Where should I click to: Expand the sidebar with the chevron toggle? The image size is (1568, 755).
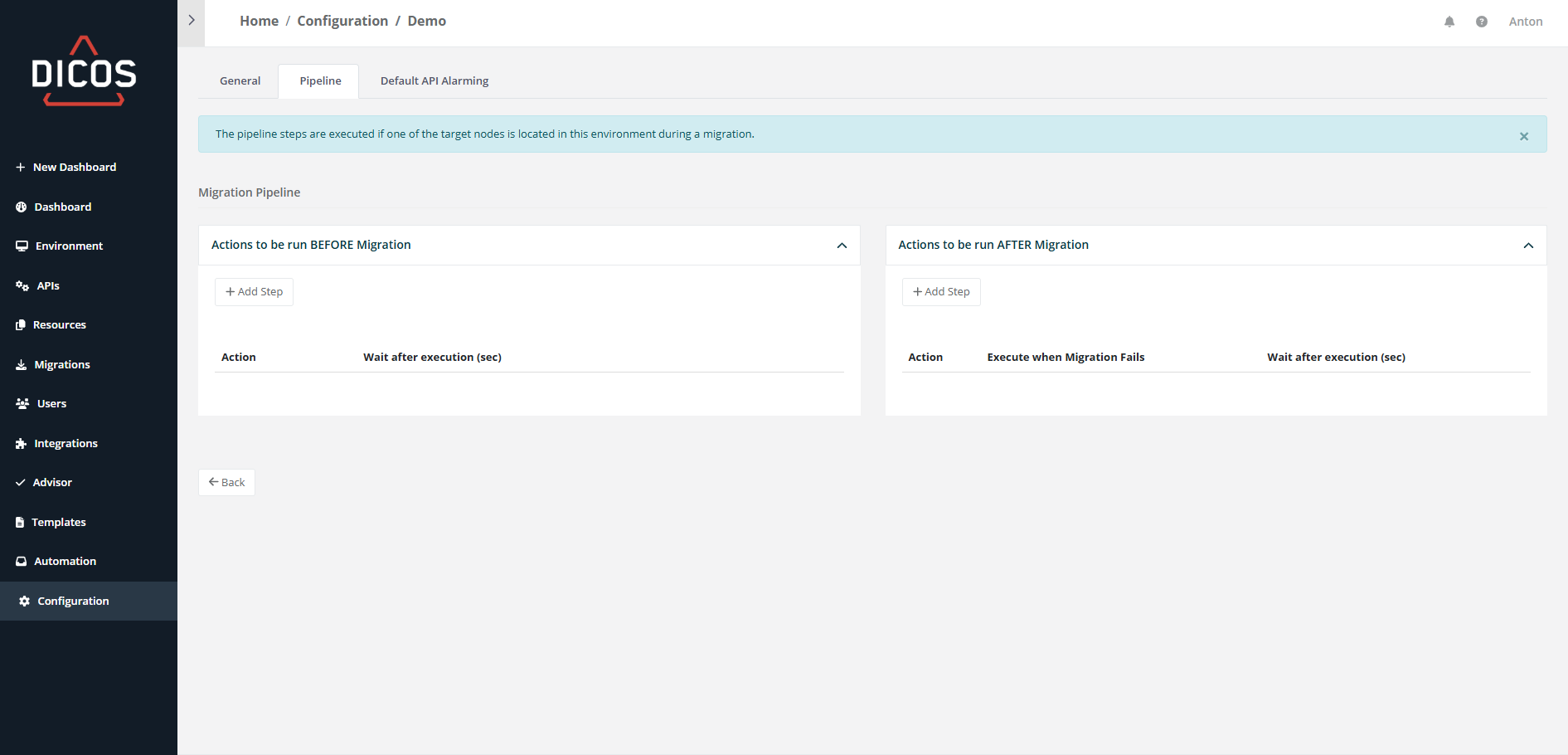pyautogui.click(x=192, y=21)
